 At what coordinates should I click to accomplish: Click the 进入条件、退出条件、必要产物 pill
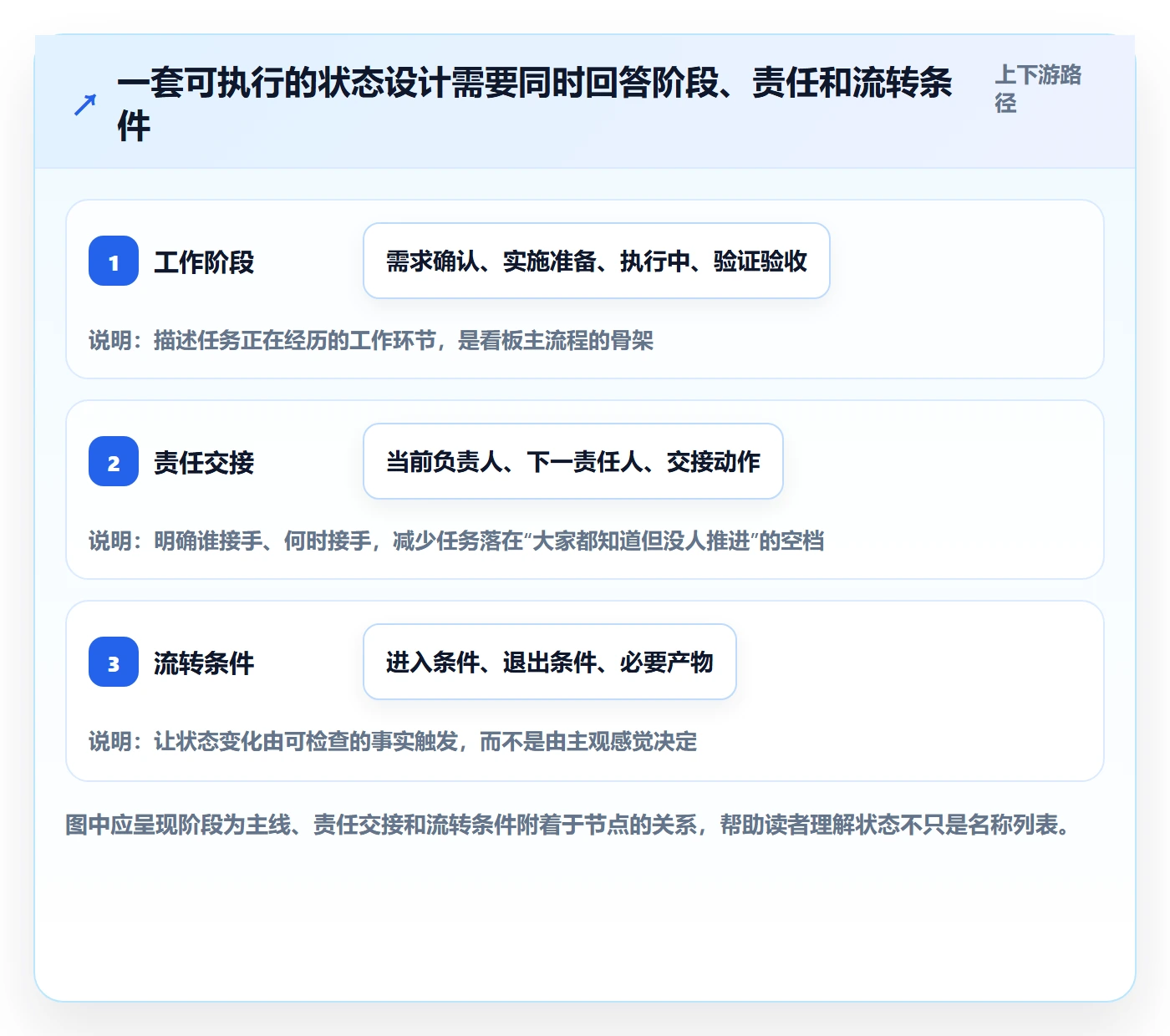click(x=550, y=662)
